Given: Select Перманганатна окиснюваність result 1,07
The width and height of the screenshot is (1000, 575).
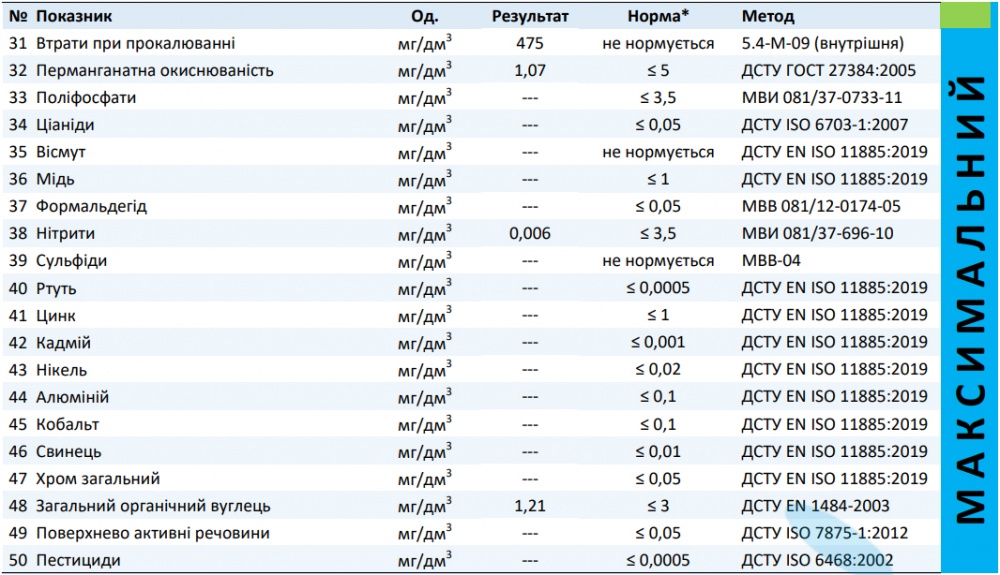Looking at the screenshot, I should 530,71.
